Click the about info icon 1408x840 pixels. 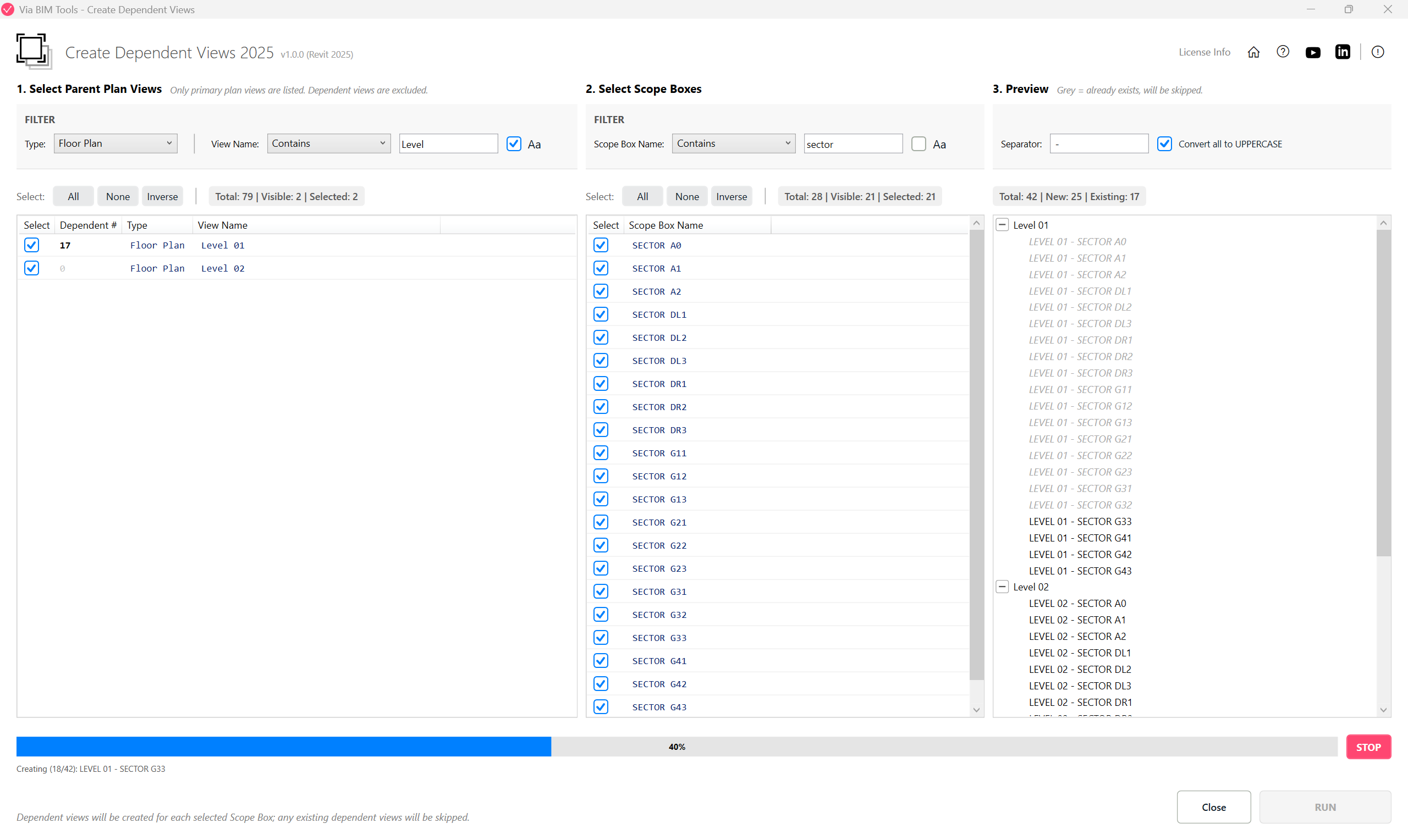click(1377, 52)
